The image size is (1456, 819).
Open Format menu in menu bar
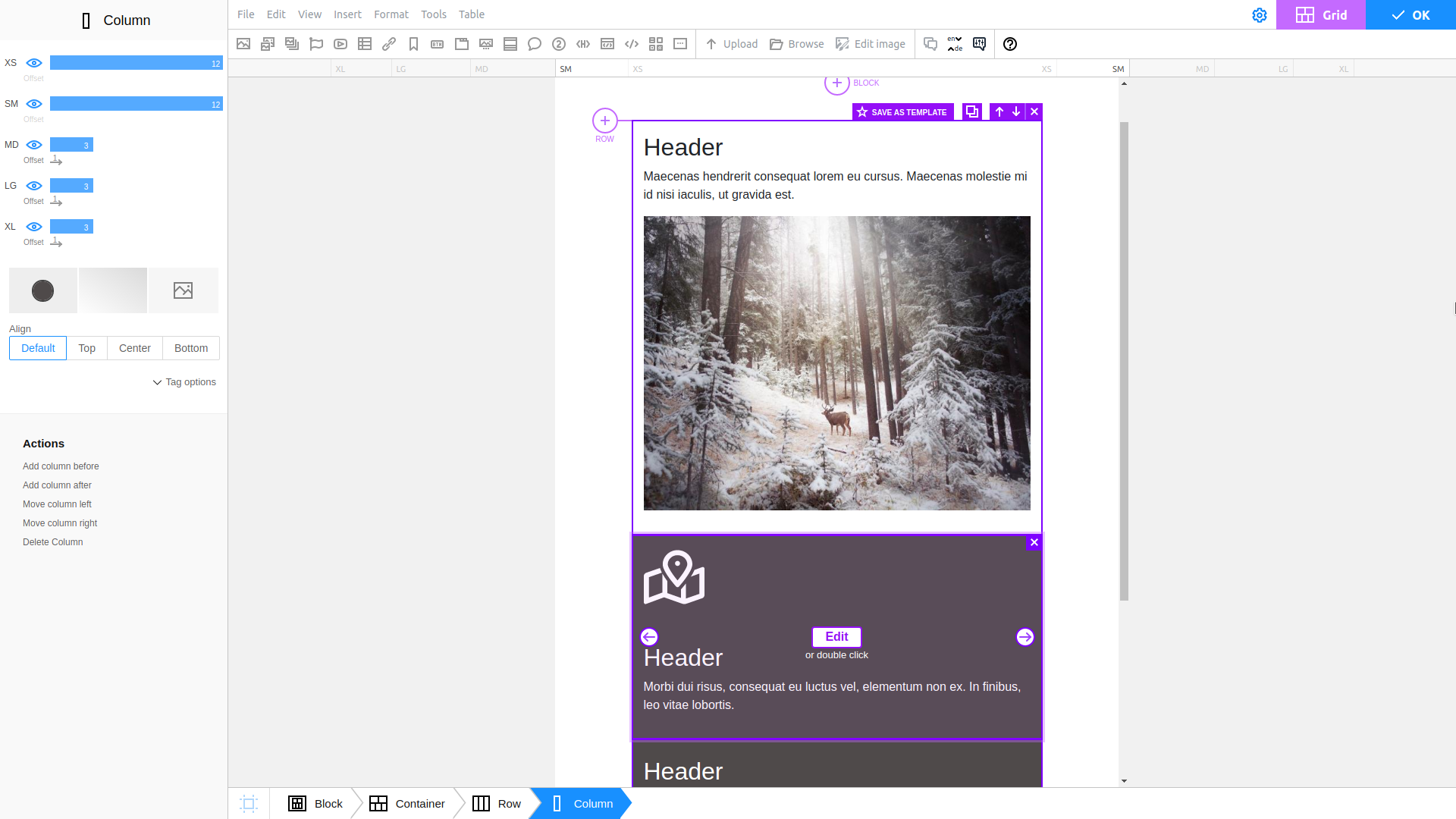coord(391,14)
